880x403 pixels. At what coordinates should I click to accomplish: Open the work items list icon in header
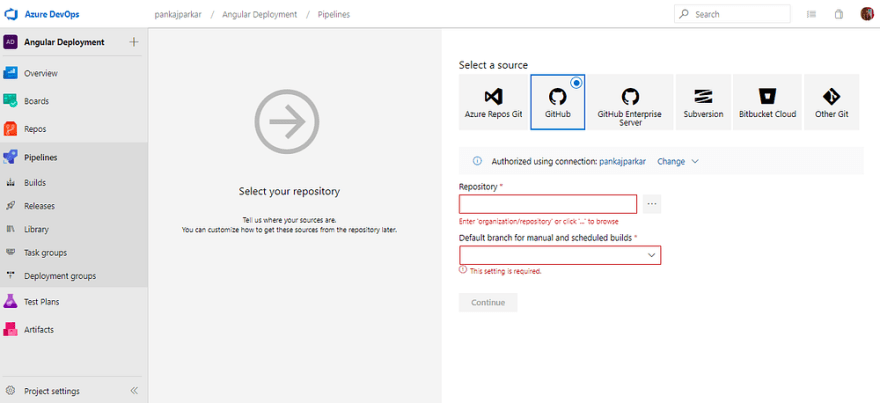coord(811,15)
